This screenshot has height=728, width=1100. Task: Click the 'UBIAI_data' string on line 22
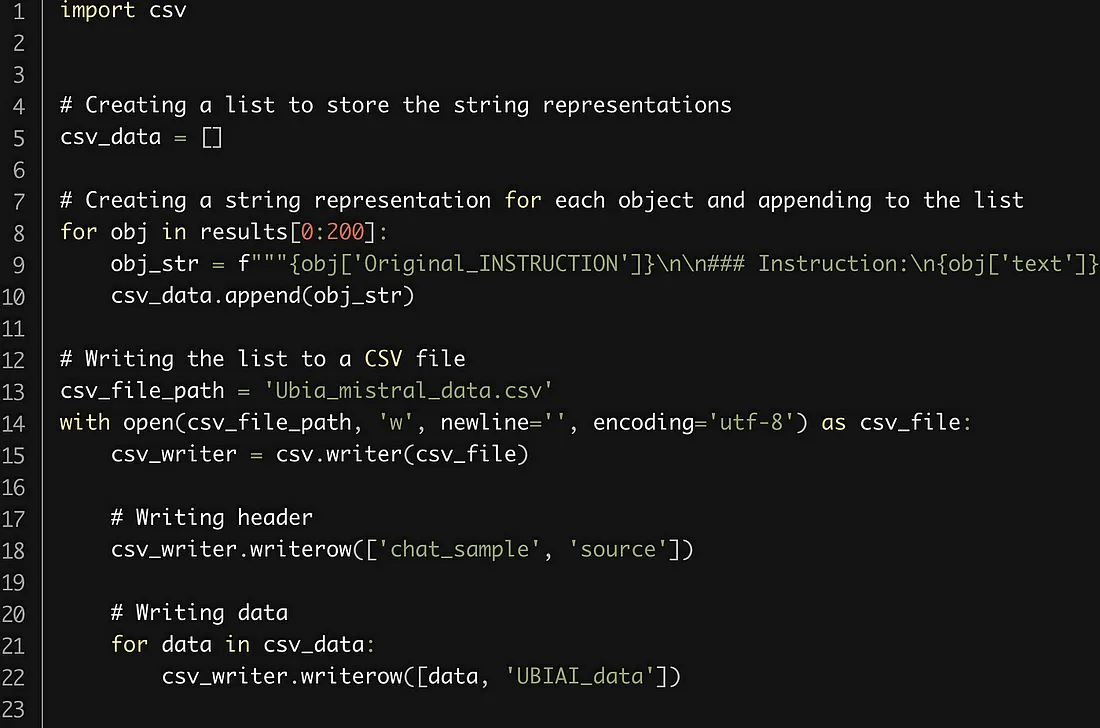pos(579,676)
